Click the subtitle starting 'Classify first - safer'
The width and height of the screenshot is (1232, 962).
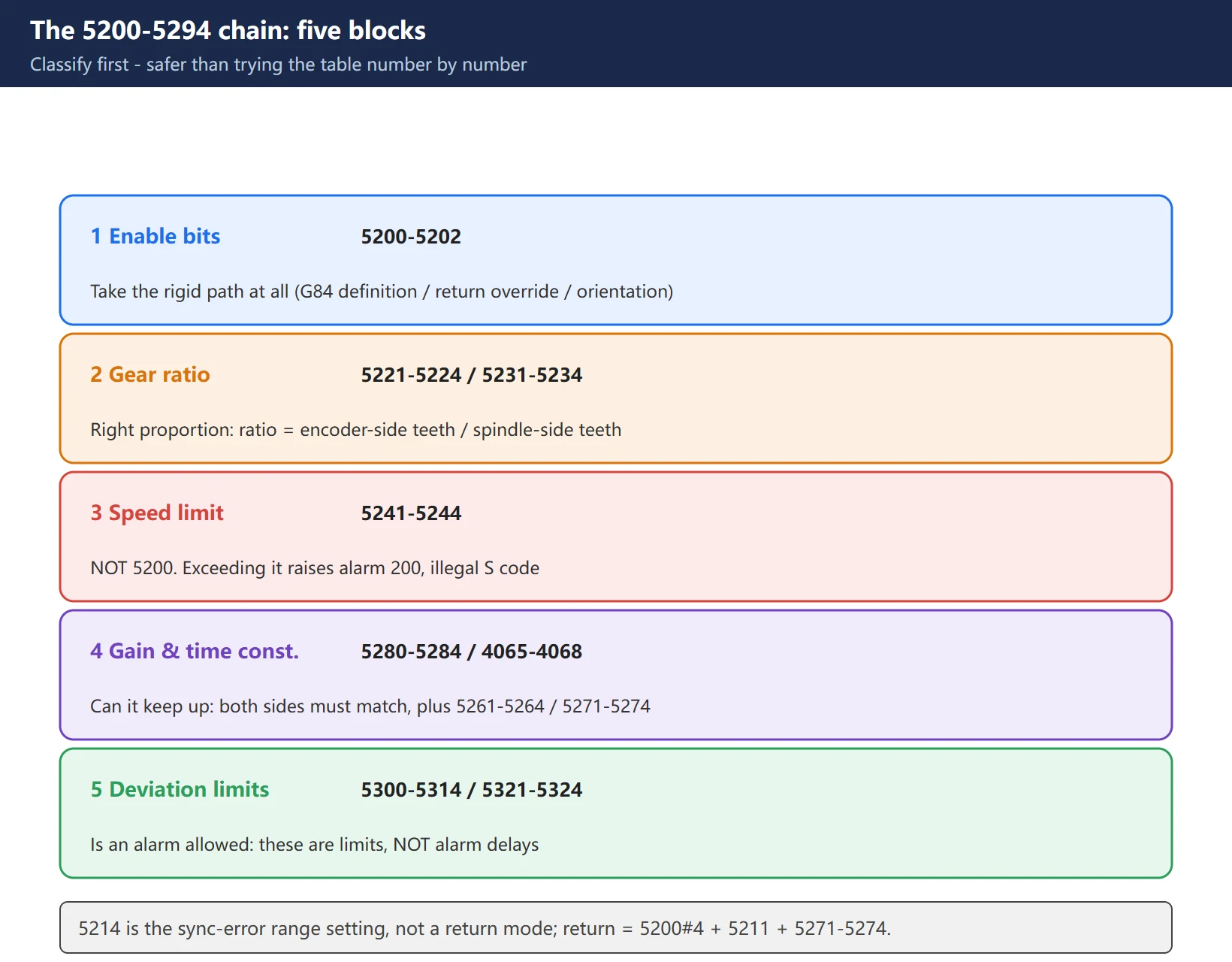[x=278, y=65]
